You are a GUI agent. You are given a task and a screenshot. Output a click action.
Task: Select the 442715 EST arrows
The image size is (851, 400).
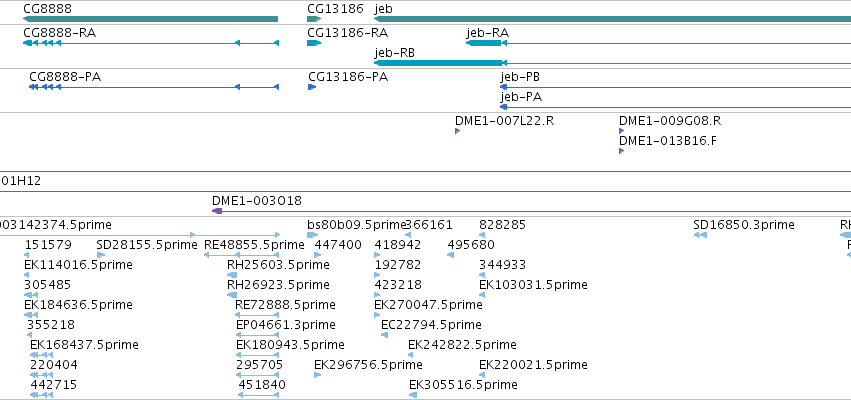click(x=42, y=395)
